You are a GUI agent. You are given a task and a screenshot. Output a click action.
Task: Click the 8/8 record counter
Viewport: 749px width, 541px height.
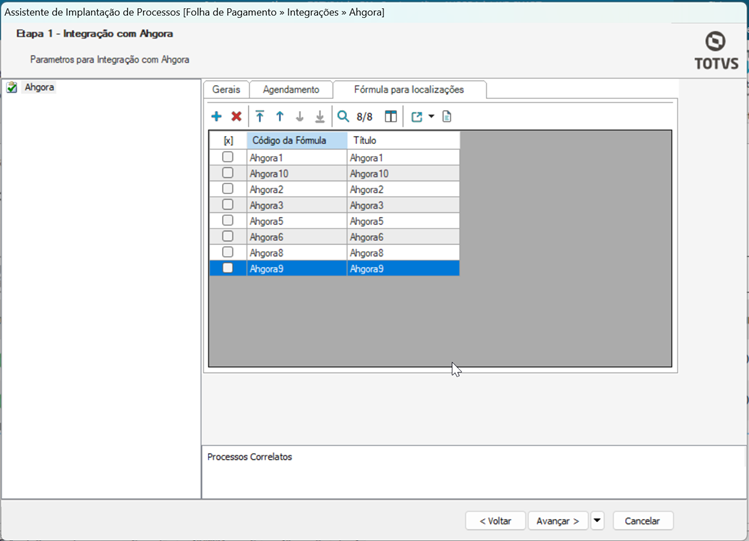[x=364, y=117]
